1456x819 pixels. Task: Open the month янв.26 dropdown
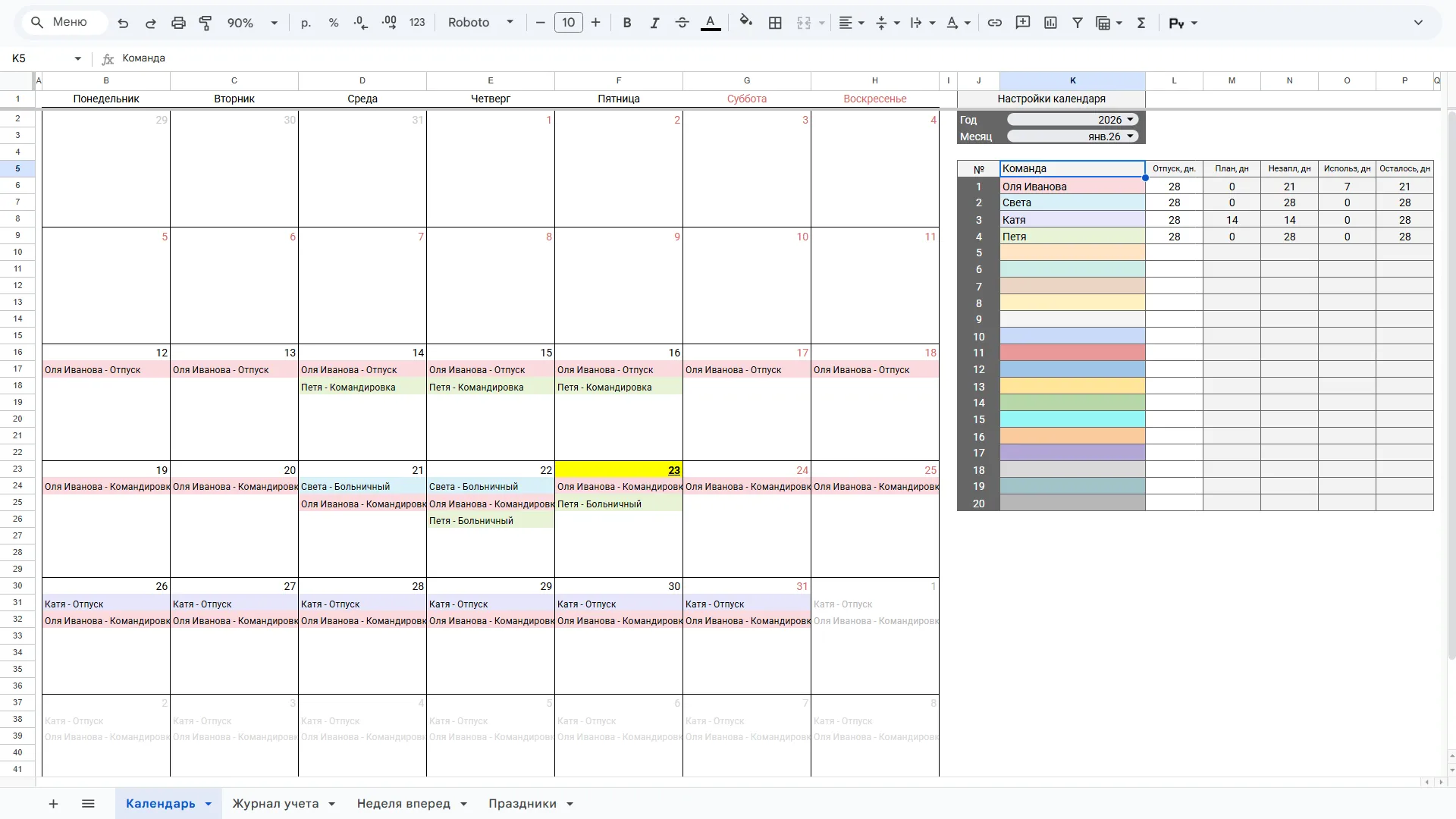(1073, 136)
